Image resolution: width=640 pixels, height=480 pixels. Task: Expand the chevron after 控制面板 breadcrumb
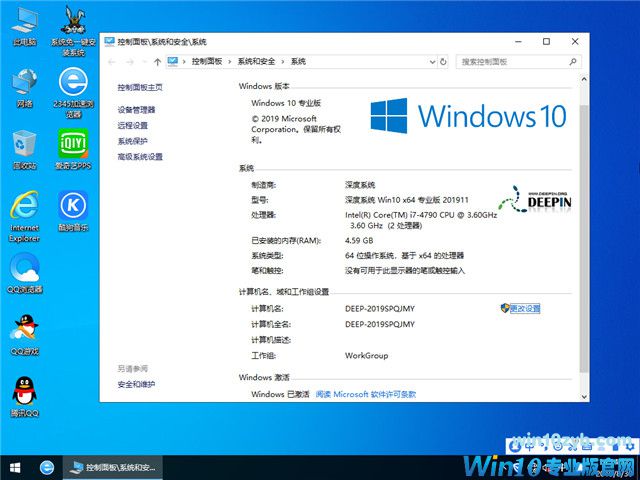coord(229,62)
